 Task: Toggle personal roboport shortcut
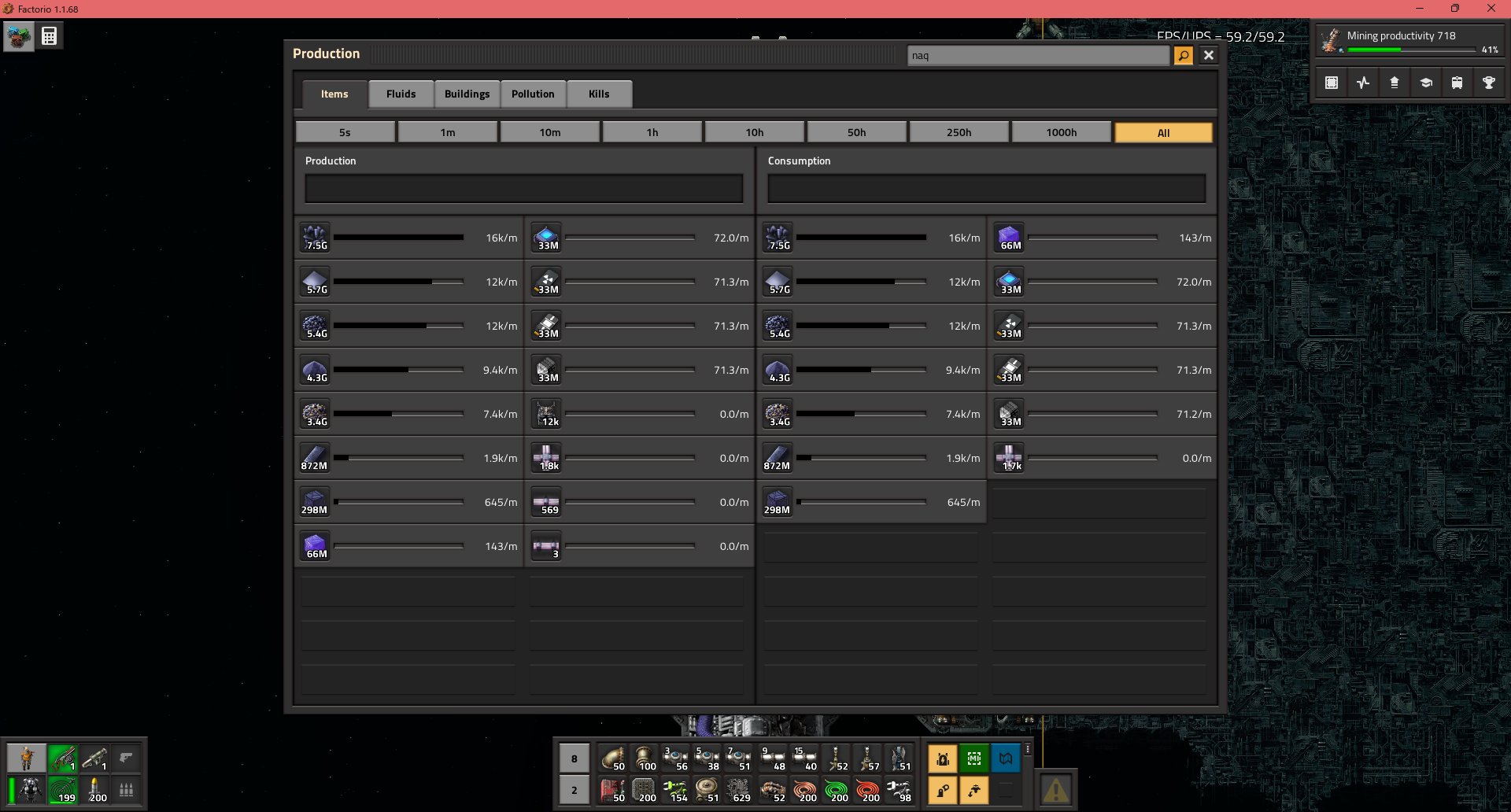943,758
